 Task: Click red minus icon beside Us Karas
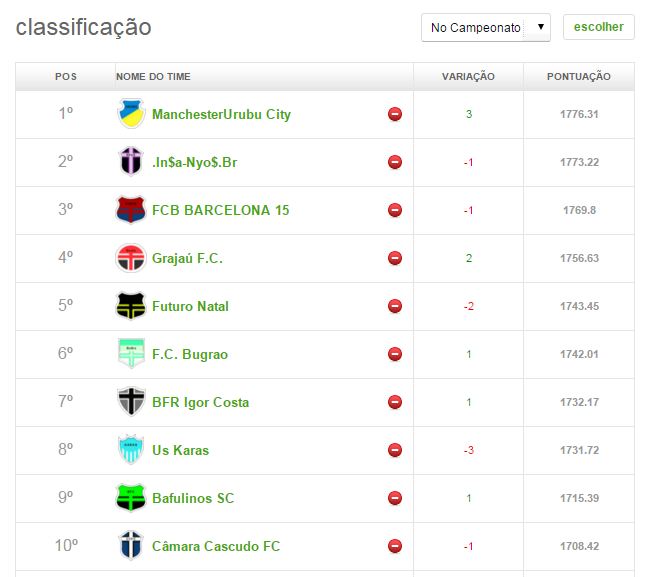tap(395, 450)
